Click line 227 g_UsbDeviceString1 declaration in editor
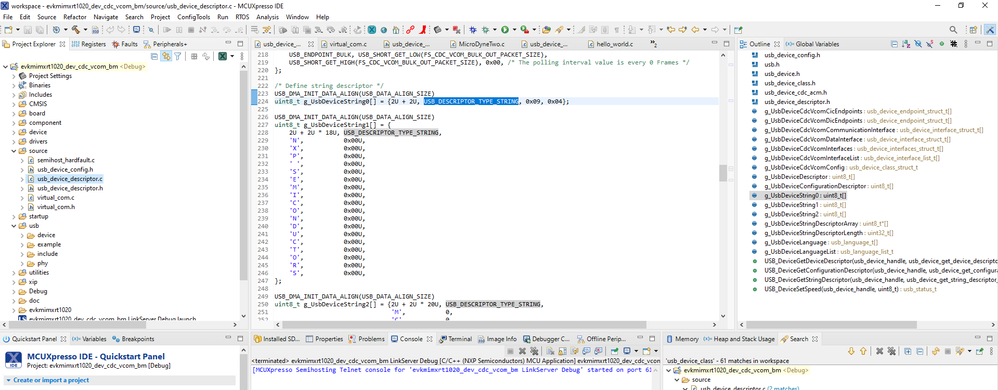The height and width of the screenshot is (390, 998). [x=332, y=125]
